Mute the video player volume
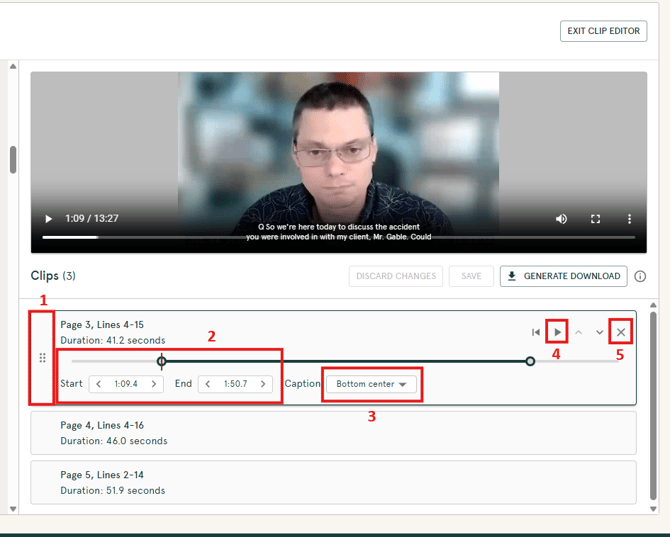The height and width of the screenshot is (537, 670). tap(561, 219)
